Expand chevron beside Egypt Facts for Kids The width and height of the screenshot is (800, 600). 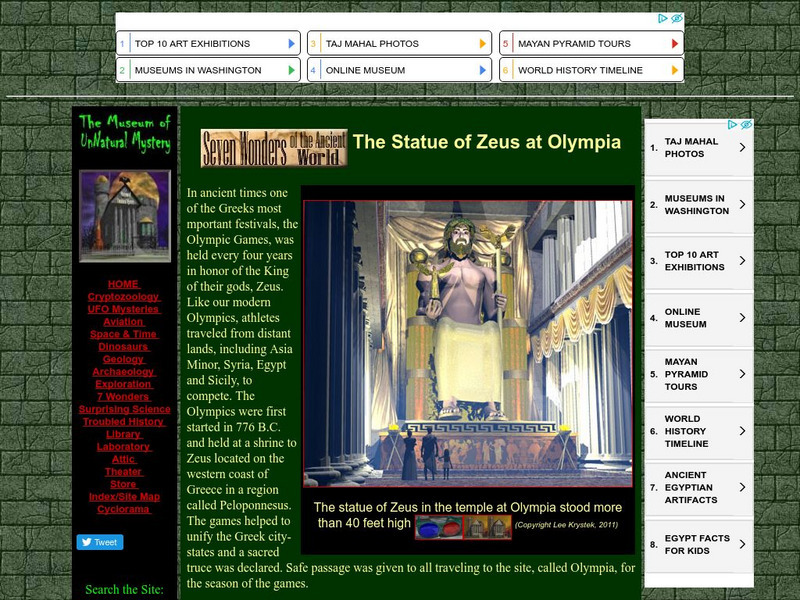742,544
